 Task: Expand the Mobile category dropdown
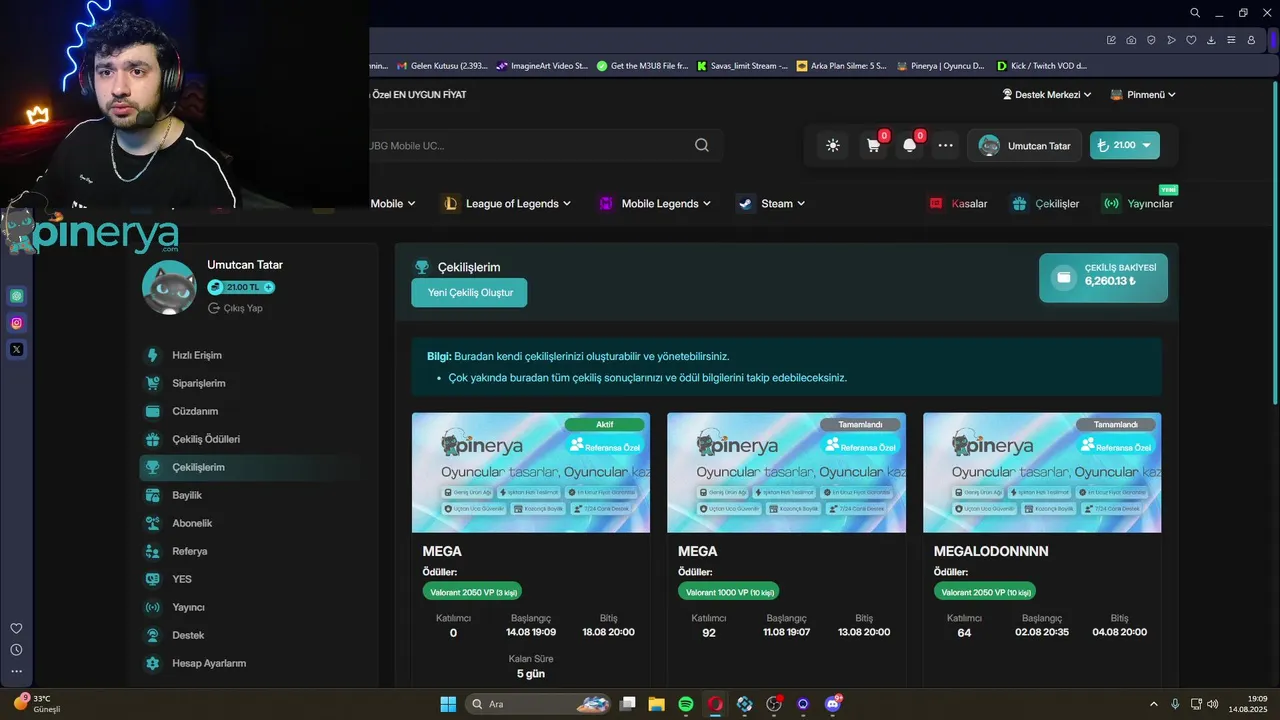[393, 203]
